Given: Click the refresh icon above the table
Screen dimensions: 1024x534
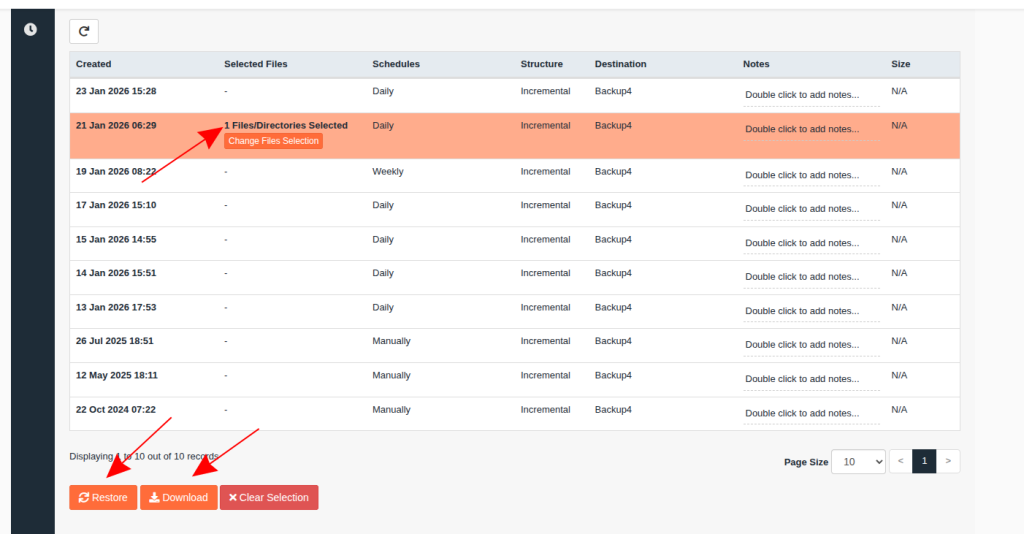Looking at the screenshot, I should [x=84, y=31].
